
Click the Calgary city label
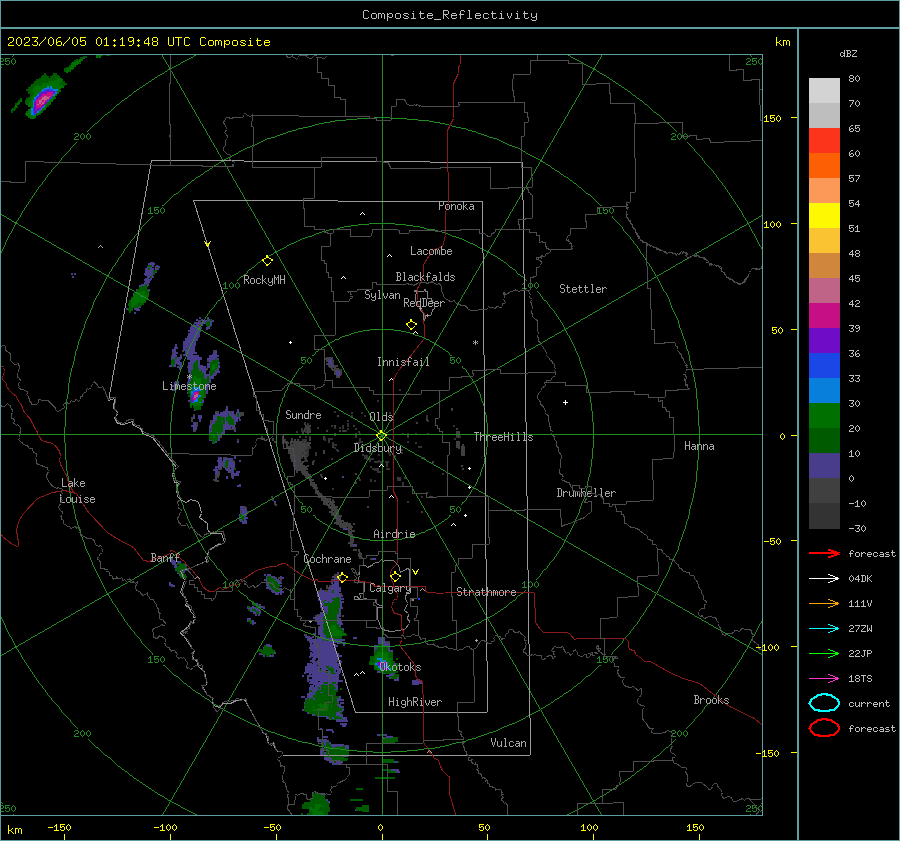pyautogui.click(x=390, y=588)
